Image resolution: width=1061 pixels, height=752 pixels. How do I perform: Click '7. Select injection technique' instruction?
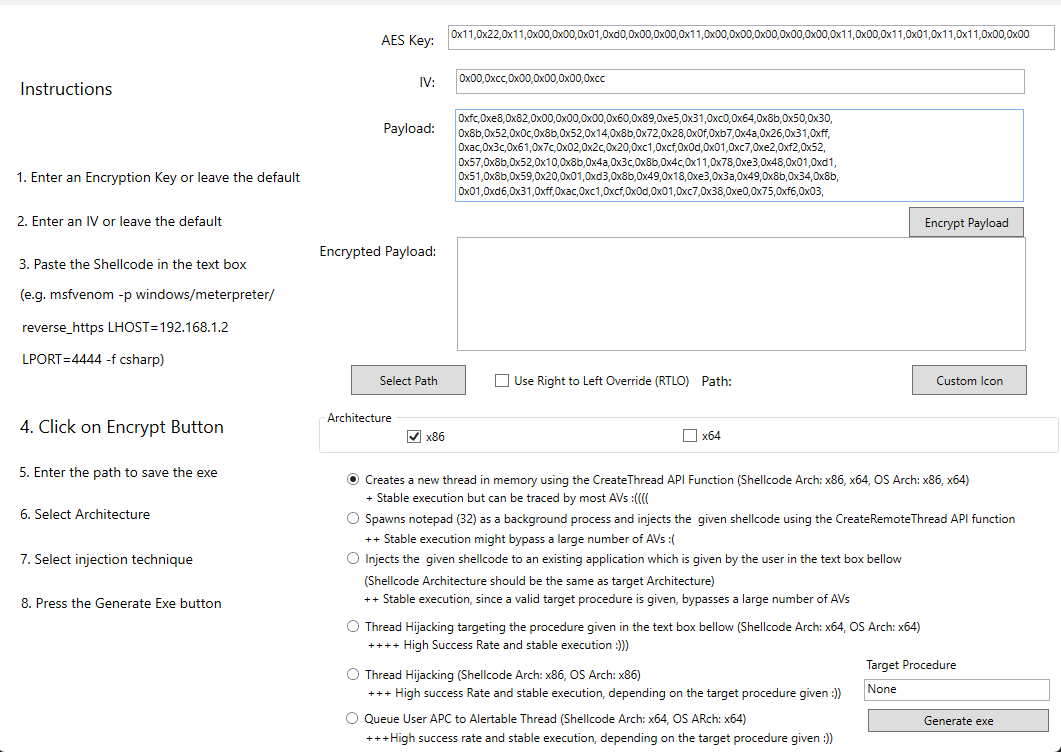[107, 559]
